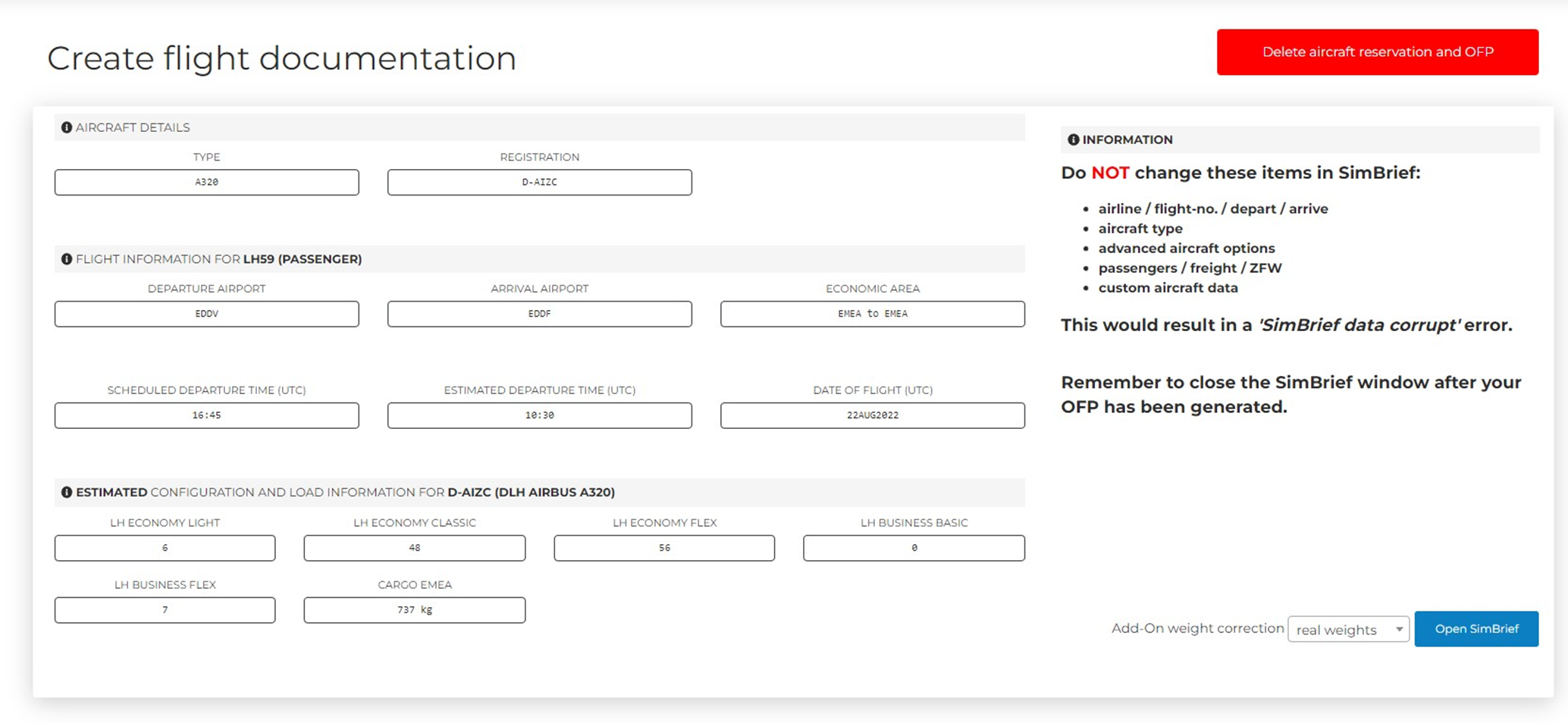Click the info icon beside FLIGHT INFORMATION FOR LH59
1568x723 pixels.
click(x=67, y=258)
